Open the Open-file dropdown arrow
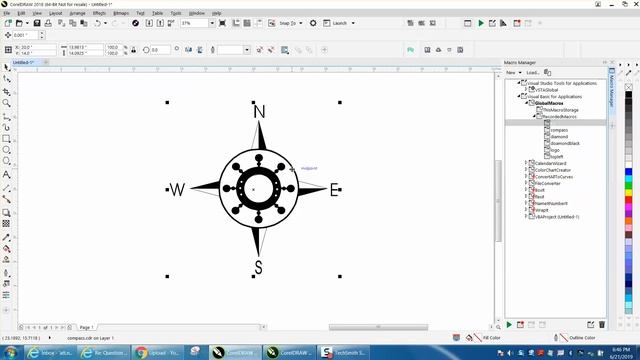640x360 pixels. click(x=27, y=23)
